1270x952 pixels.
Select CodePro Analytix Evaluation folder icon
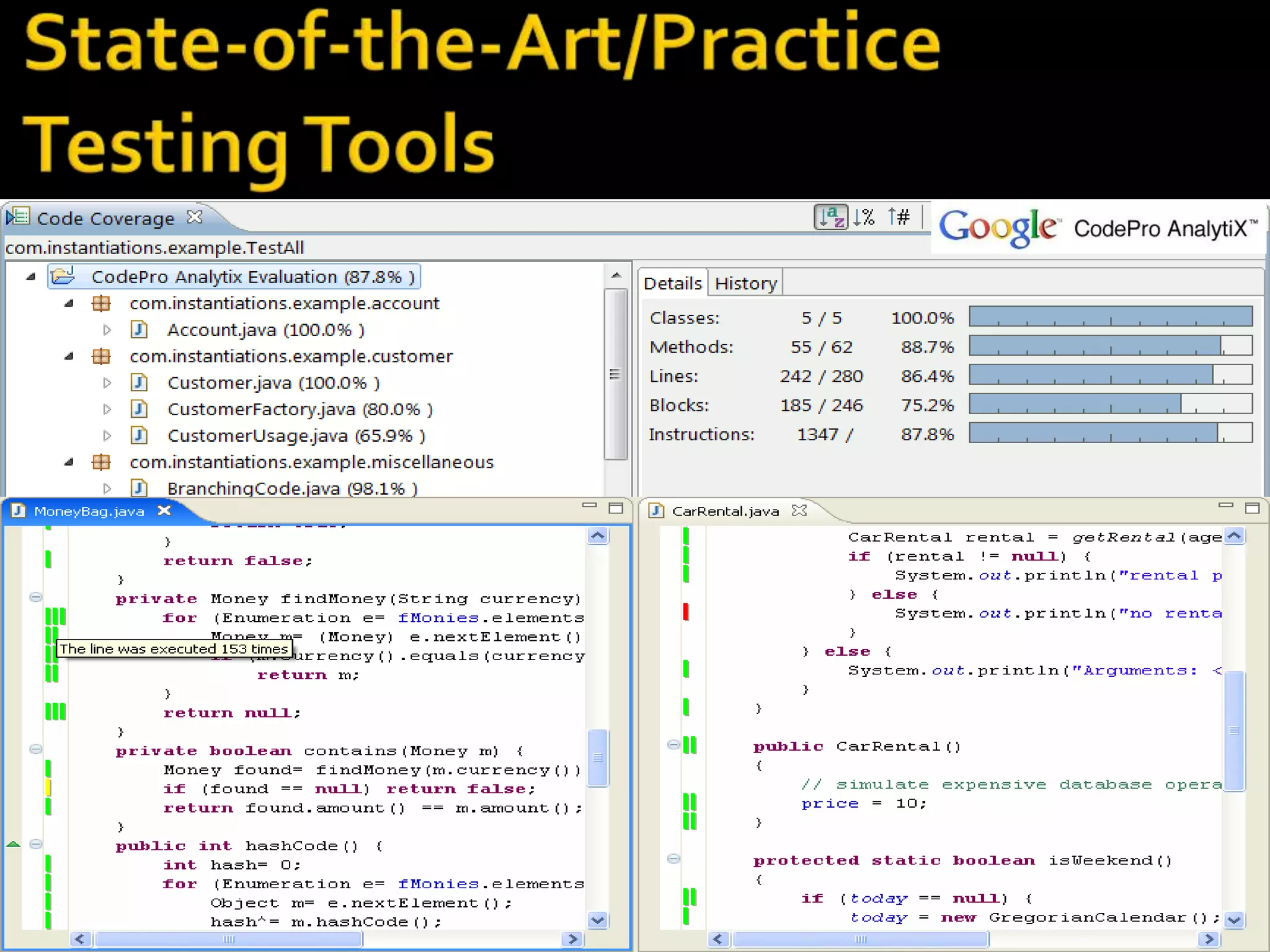63,276
